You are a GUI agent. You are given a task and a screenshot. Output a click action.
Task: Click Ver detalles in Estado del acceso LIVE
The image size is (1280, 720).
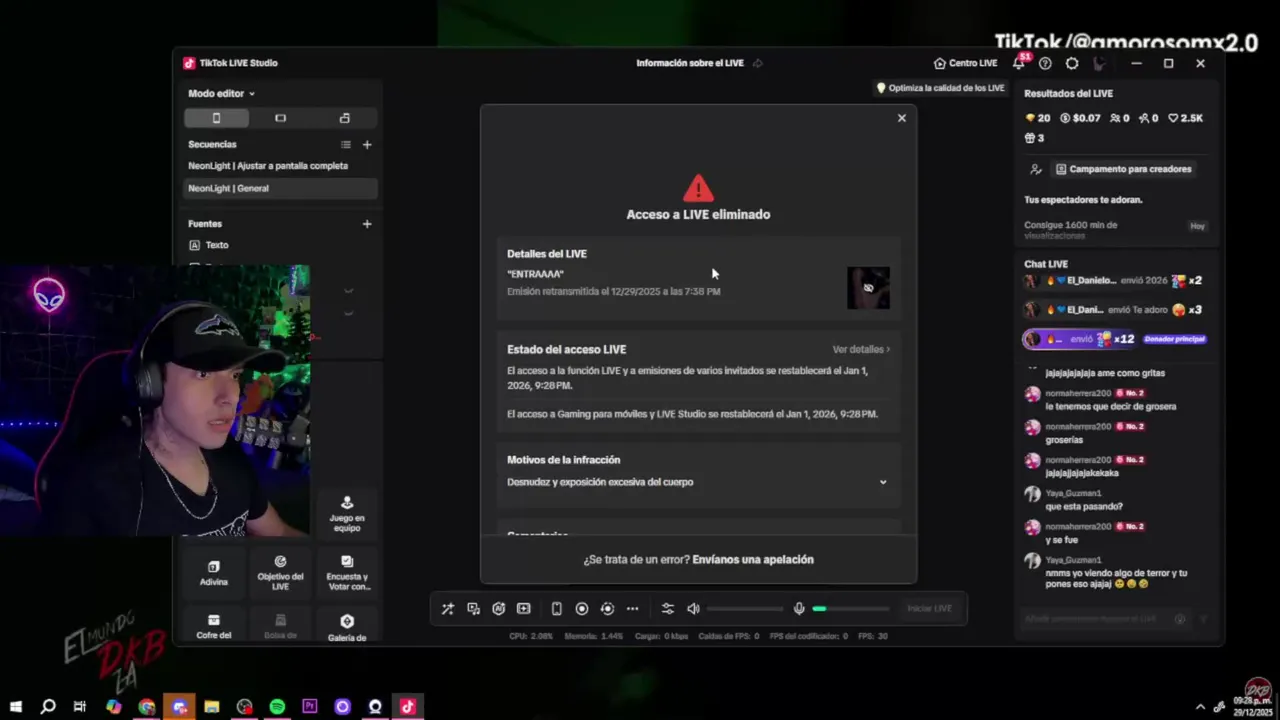click(861, 349)
